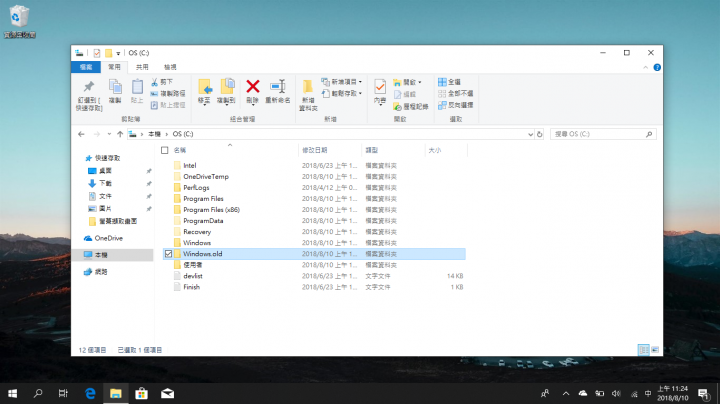Expand the Easy access (輕鬆存取) dropdown
Viewport: 720px width, 404px height.
point(342,93)
